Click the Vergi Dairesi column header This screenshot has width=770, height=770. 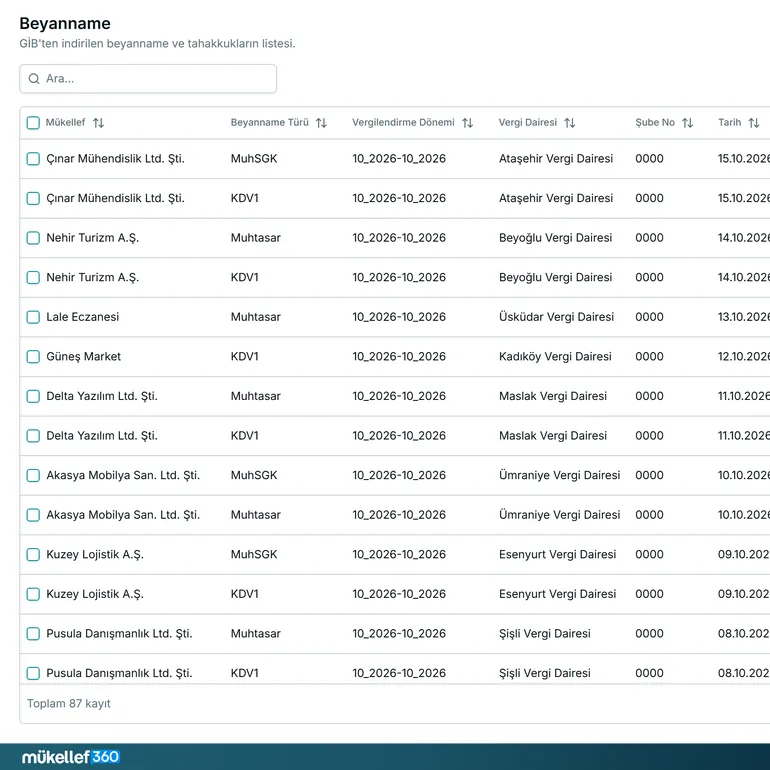[x=528, y=122]
